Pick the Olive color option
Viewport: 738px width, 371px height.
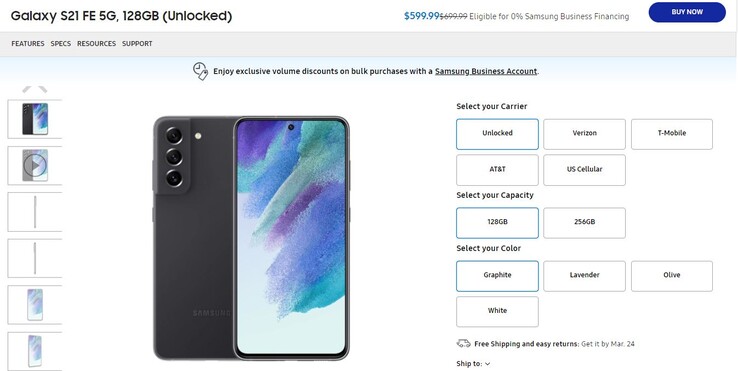pos(672,275)
